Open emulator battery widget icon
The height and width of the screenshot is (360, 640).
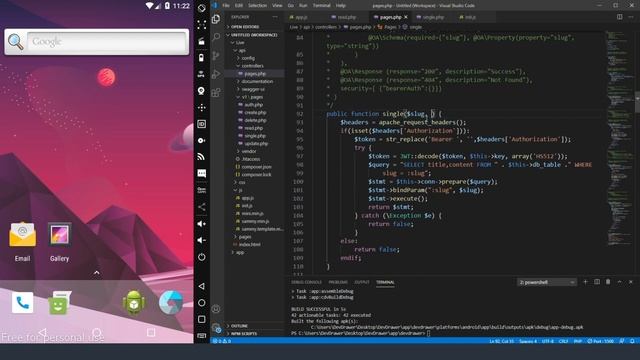[202, 58]
